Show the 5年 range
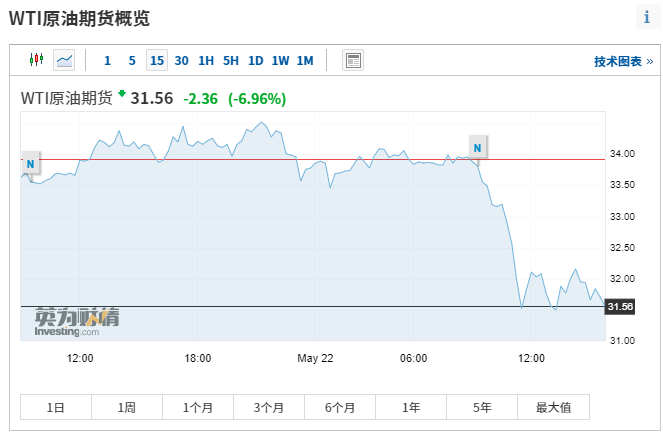This screenshot has width=663, height=433. click(x=482, y=407)
